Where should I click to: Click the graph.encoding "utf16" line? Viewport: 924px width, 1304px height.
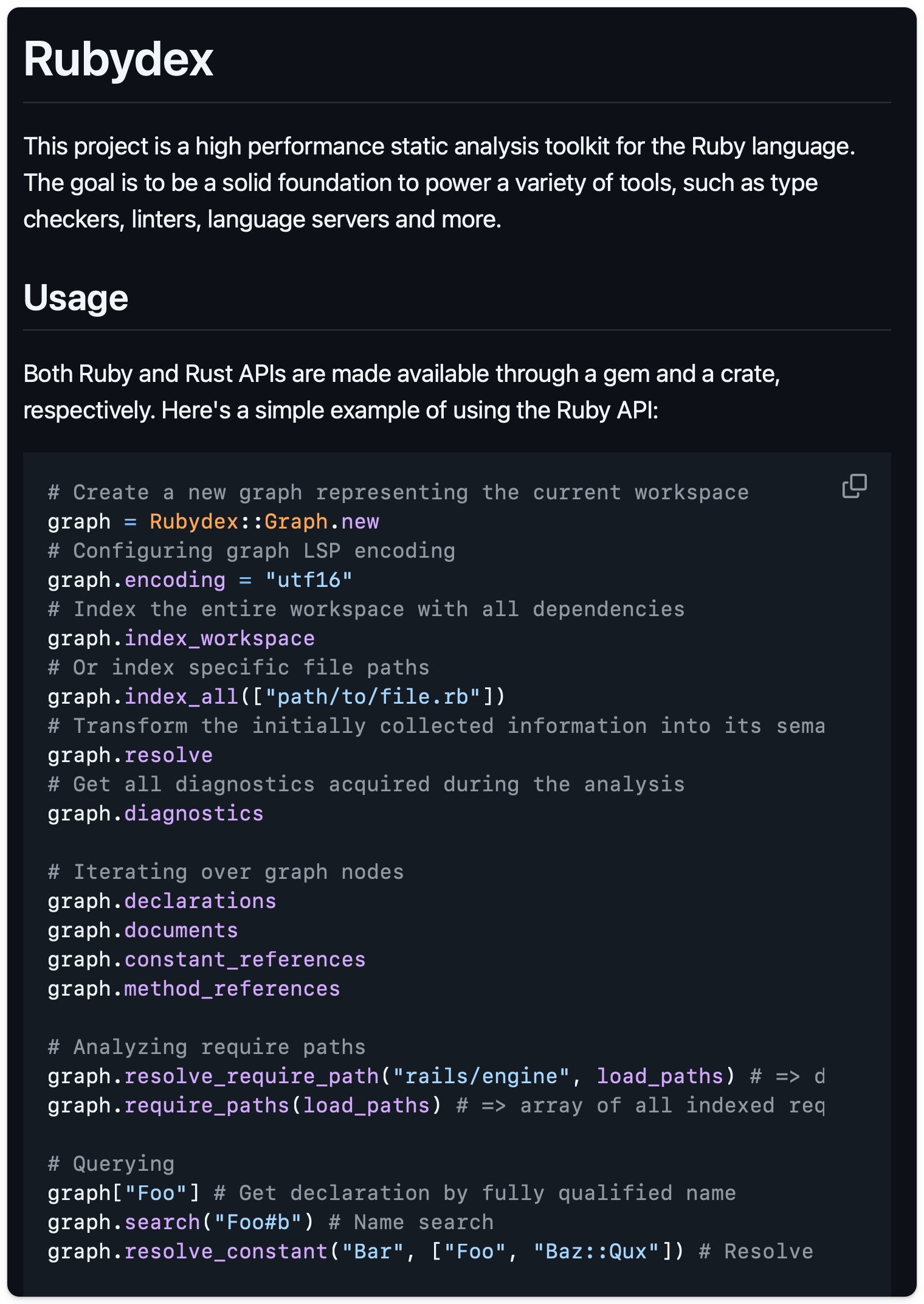coord(200,580)
